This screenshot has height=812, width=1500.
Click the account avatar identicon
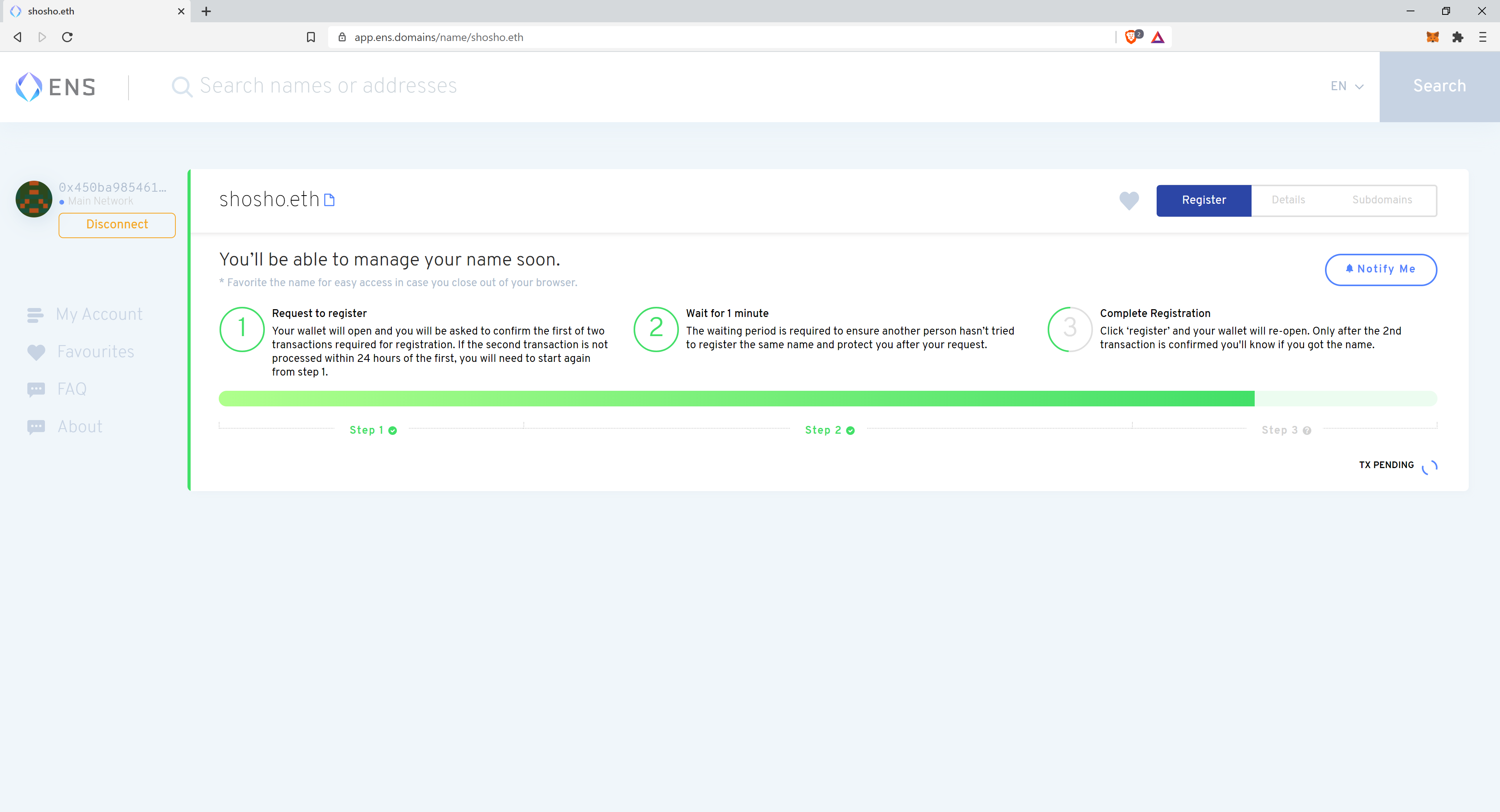tap(34, 199)
